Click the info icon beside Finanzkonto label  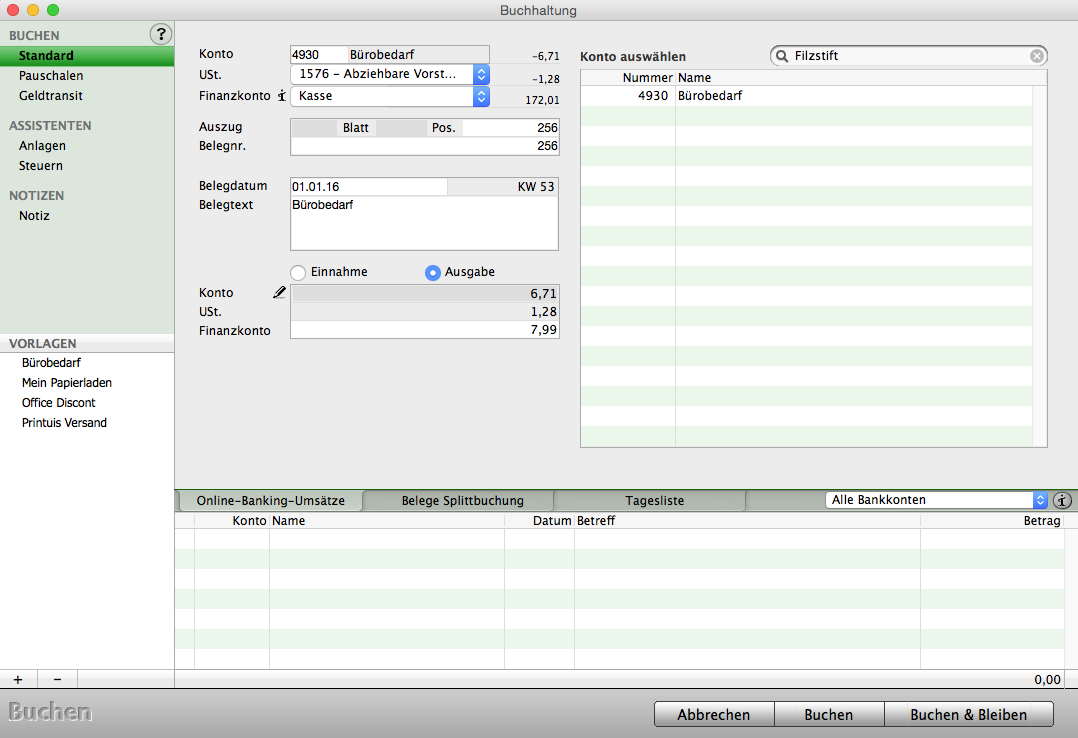coord(282,96)
